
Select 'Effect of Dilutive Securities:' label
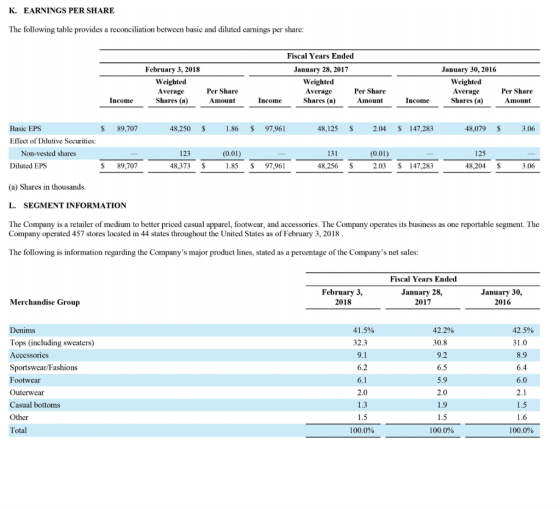(x=53, y=141)
